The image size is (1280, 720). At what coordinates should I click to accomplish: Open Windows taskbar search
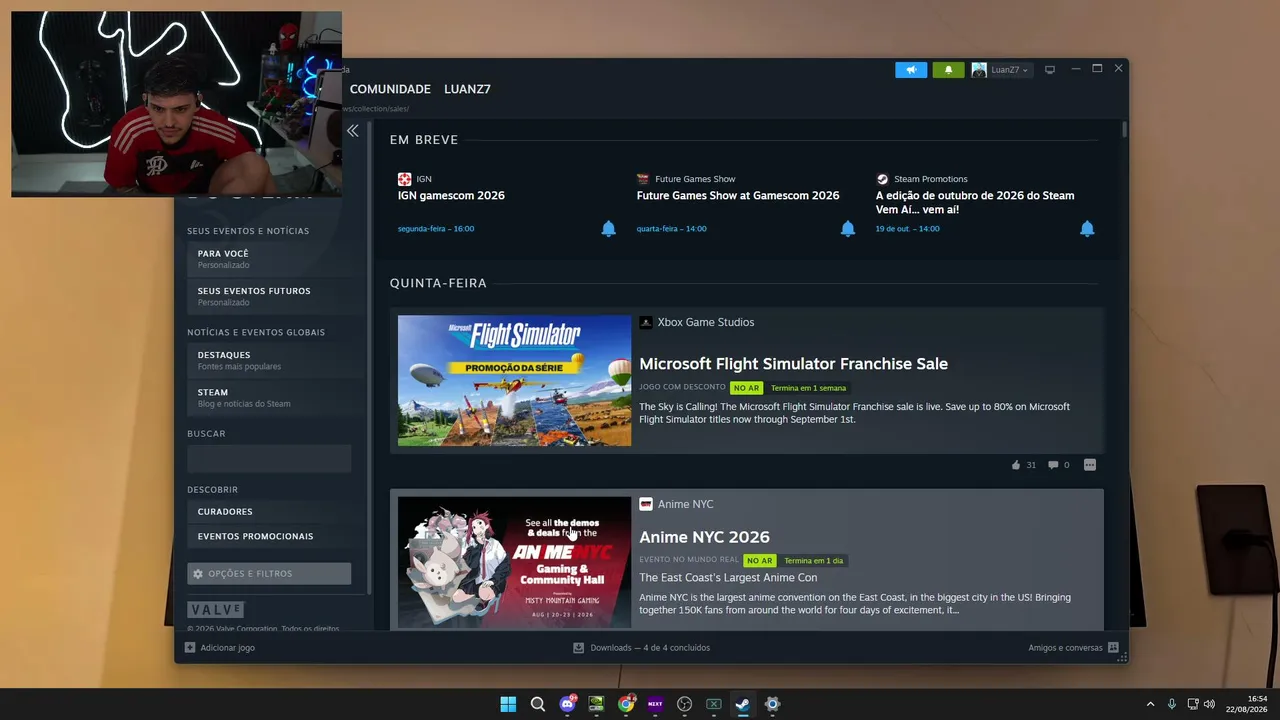coord(538,704)
